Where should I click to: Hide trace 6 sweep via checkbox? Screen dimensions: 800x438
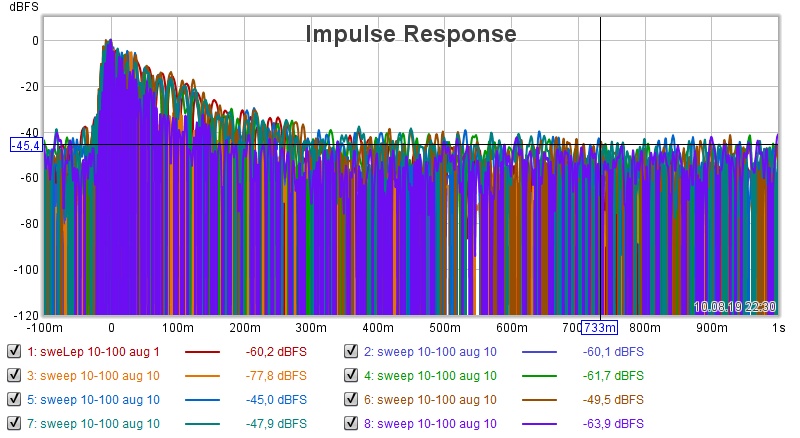[351, 399]
